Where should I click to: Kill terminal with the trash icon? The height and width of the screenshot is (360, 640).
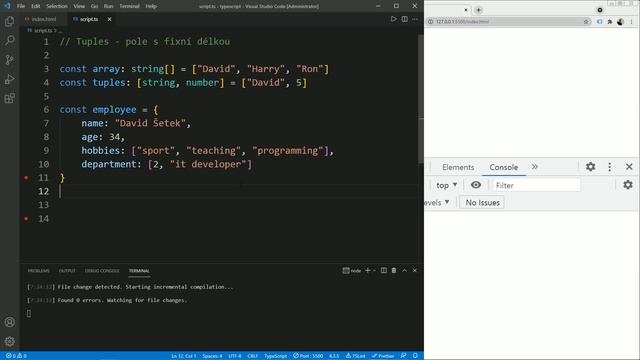394,271
